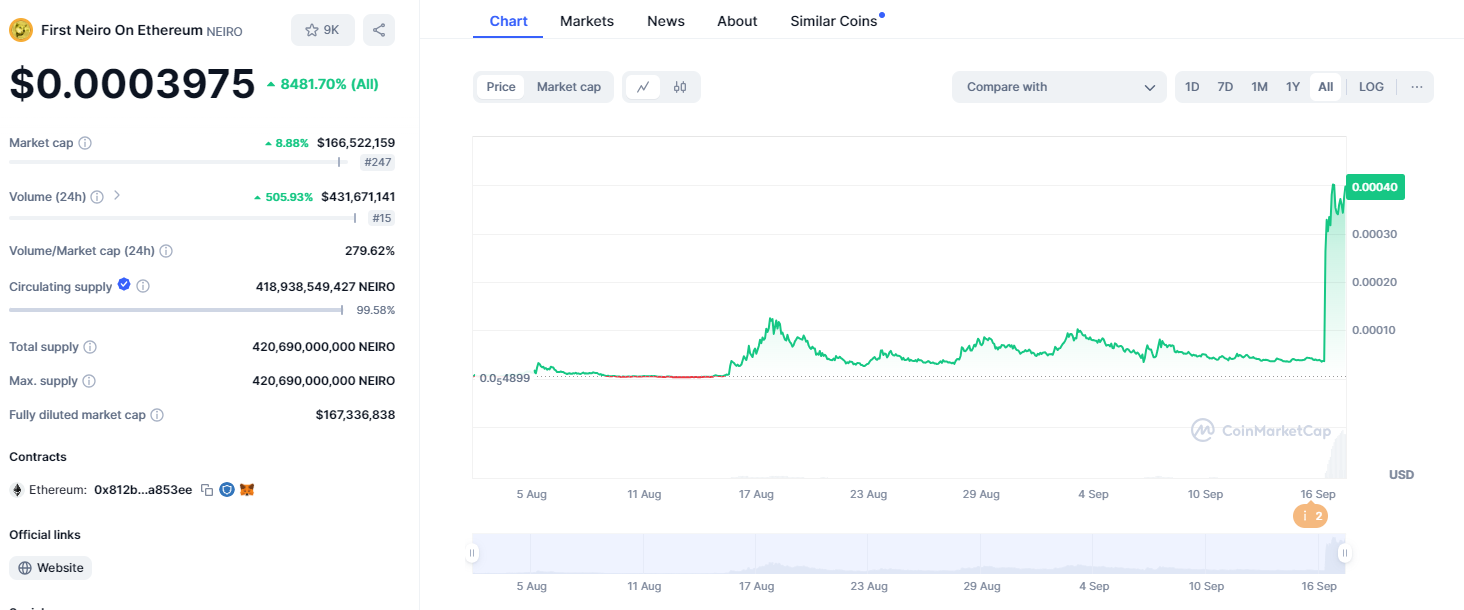
Task: Open the share options button
Action: (379, 30)
